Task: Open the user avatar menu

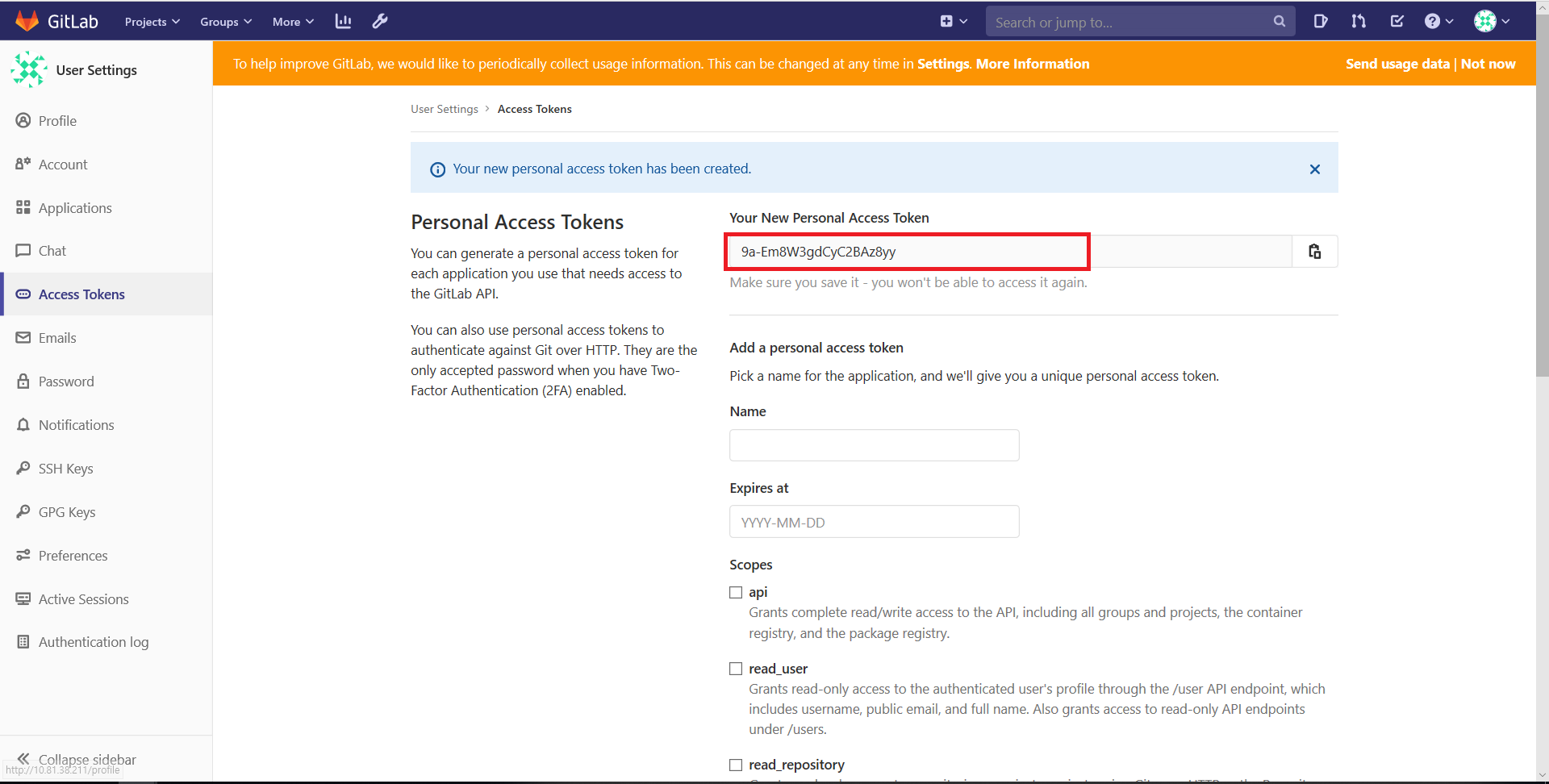Action: [1492, 21]
